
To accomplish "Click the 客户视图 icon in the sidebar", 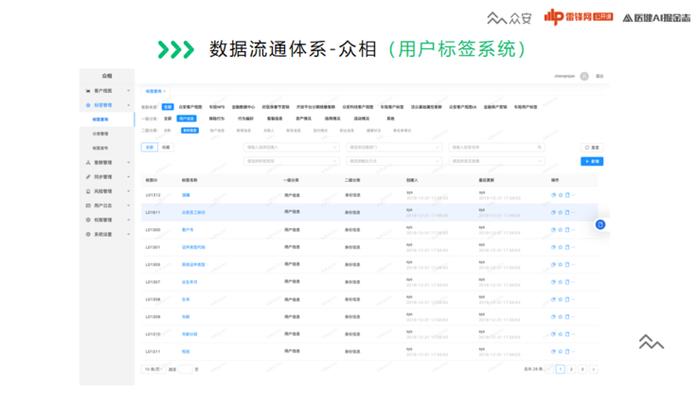I will [88, 91].
